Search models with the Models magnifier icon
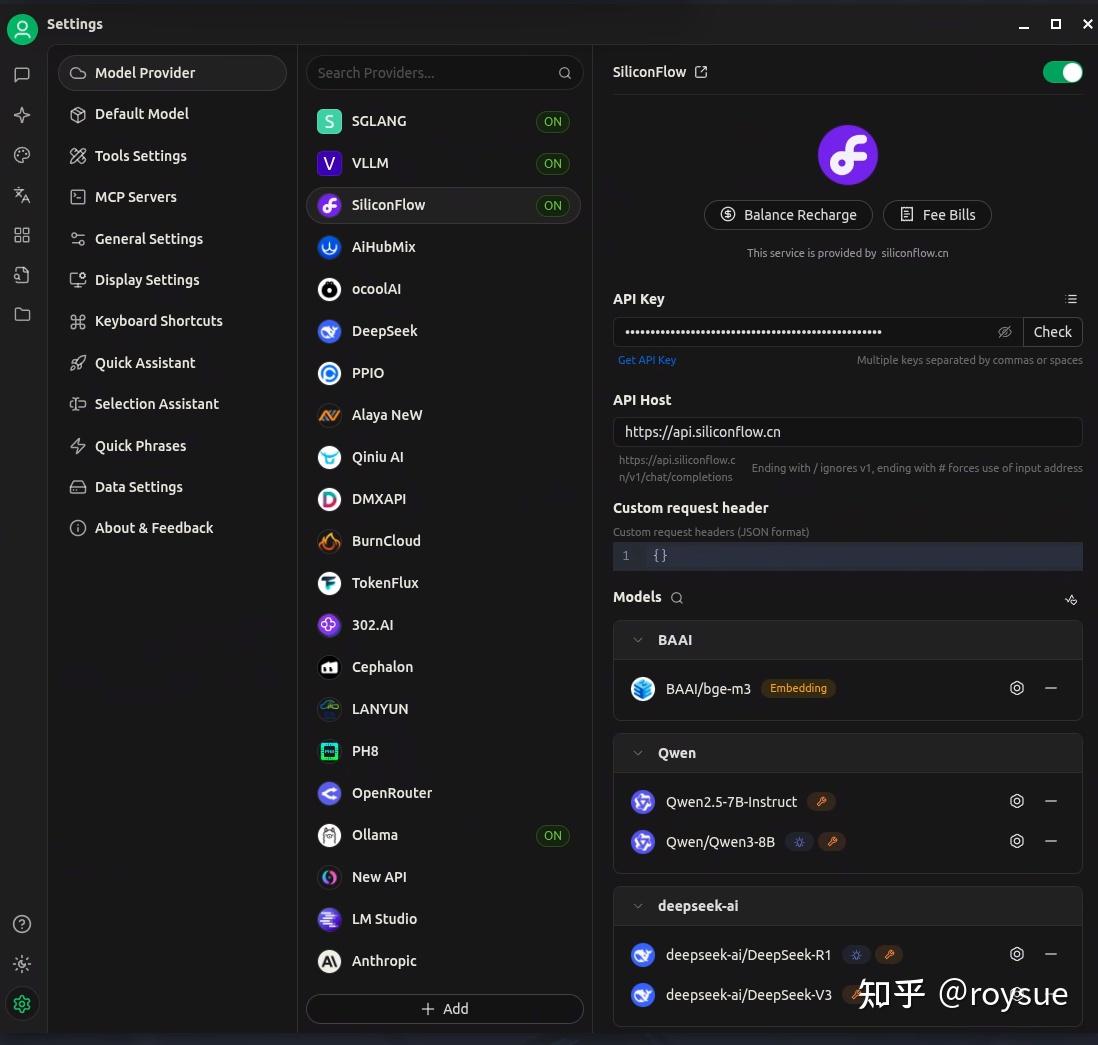1098x1045 pixels. (676, 597)
